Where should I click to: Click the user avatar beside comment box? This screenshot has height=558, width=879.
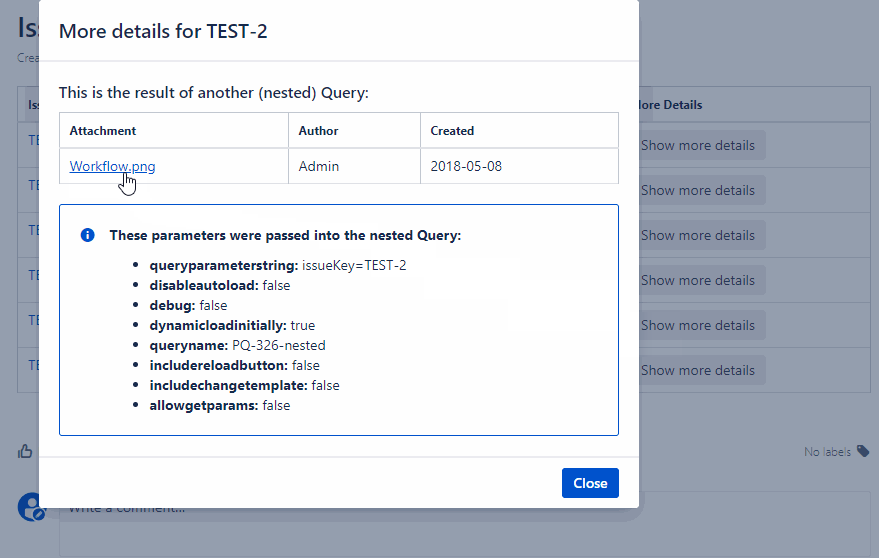point(30,507)
